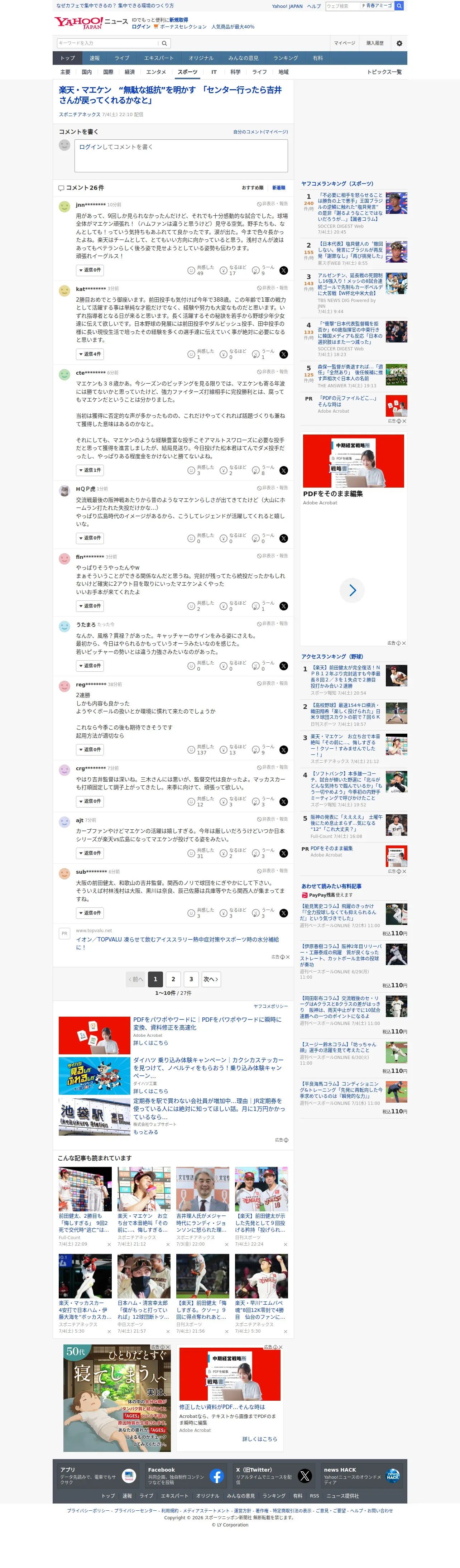Toggle うーん on jnn's comment
The width and height of the screenshot is (460, 1568).
[x=263, y=270]
